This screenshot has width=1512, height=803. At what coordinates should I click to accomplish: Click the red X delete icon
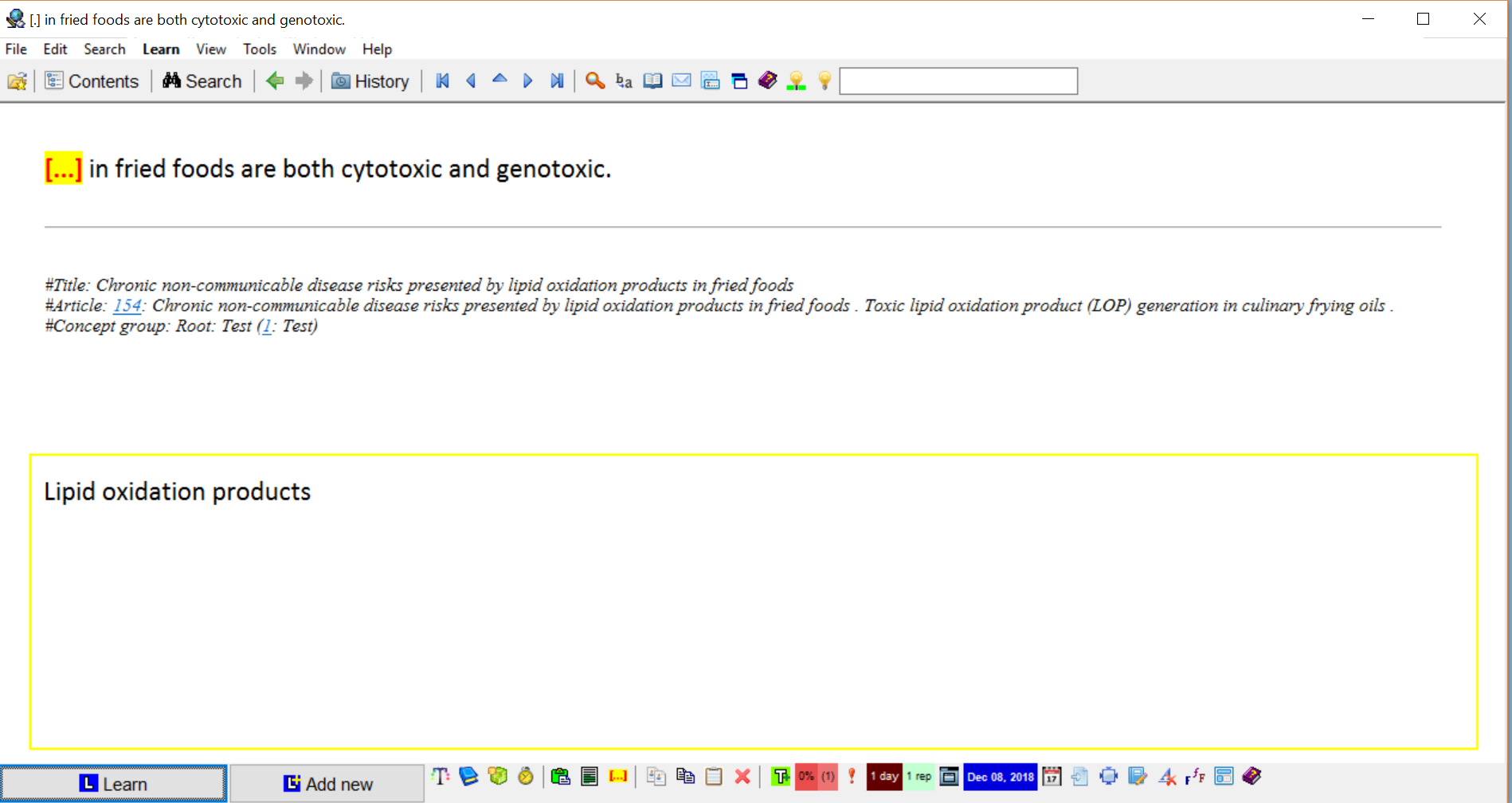click(742, 776)
